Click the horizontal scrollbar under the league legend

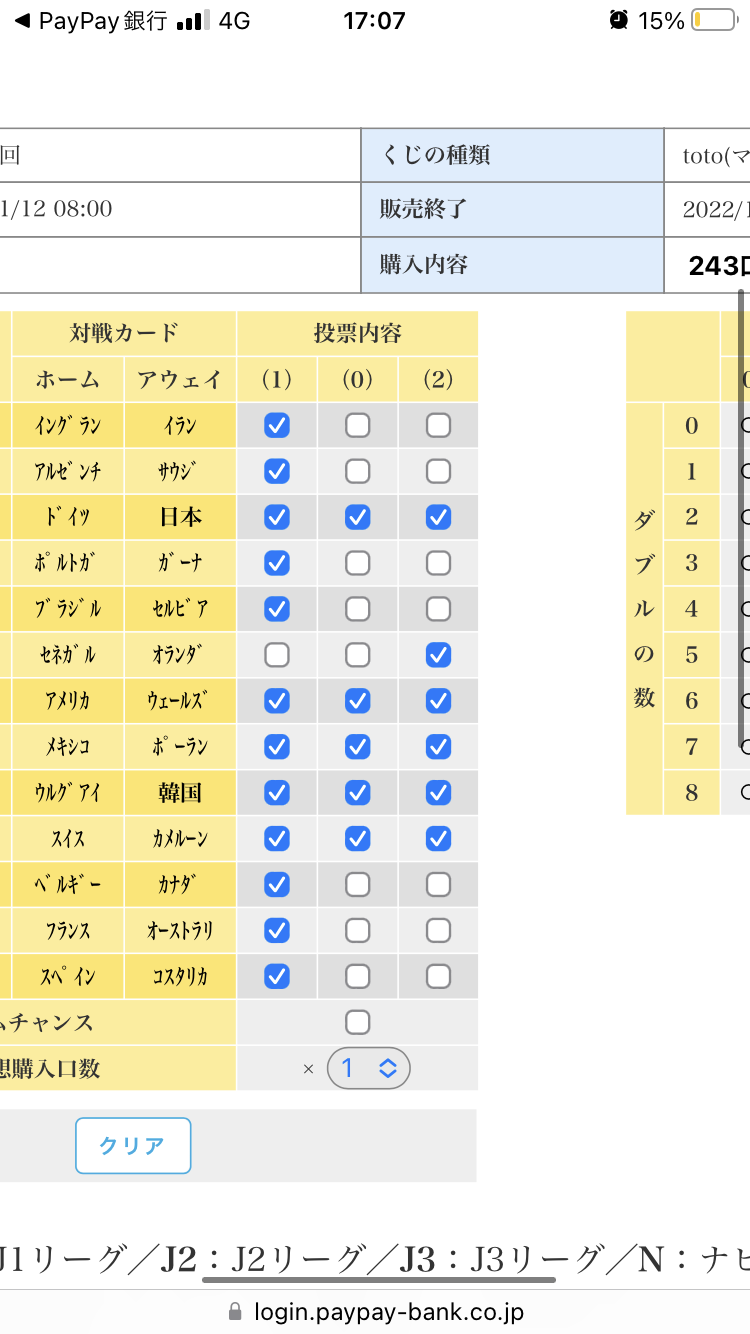click(379, 1279)
